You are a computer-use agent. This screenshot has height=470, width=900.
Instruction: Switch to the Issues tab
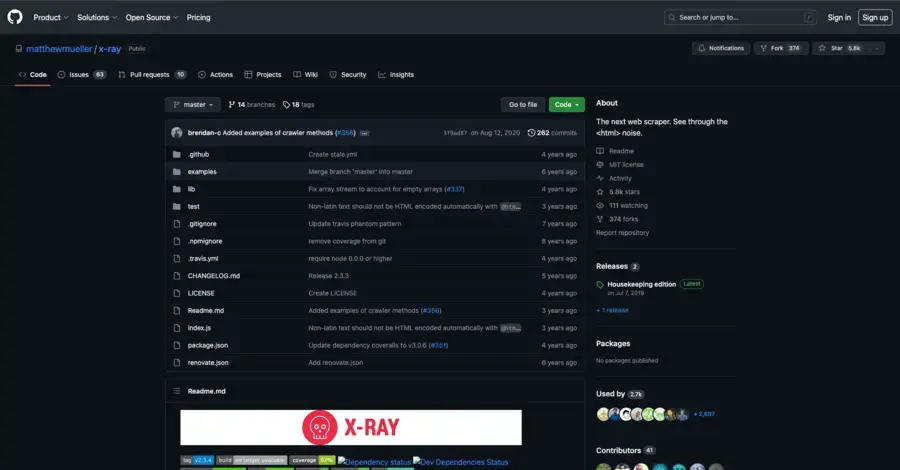(x=82, y=75)
